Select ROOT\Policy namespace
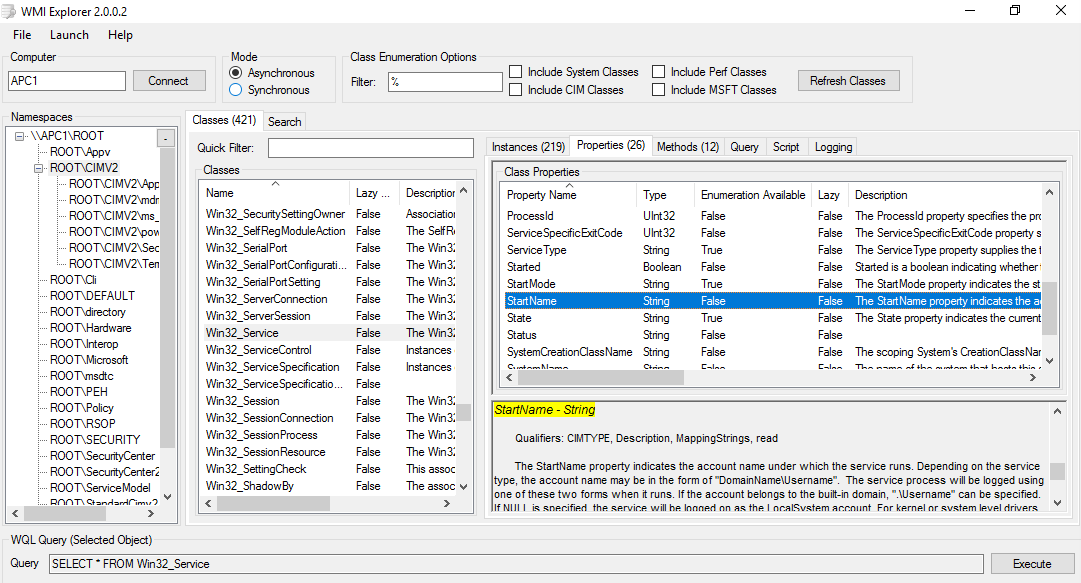 pos(82,408)
